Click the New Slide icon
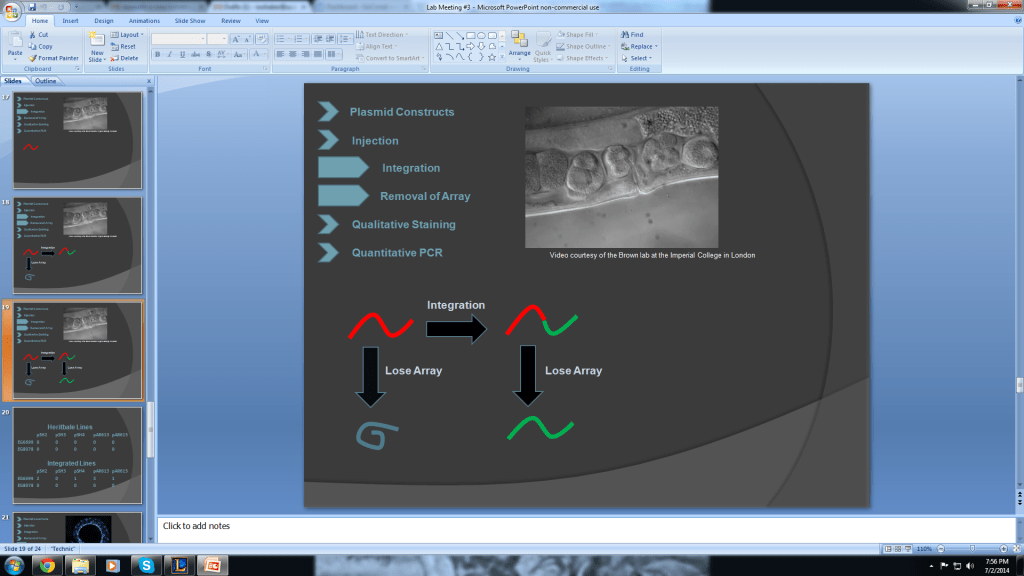Viewport: 1024px width, 576px height. (98, 40)
